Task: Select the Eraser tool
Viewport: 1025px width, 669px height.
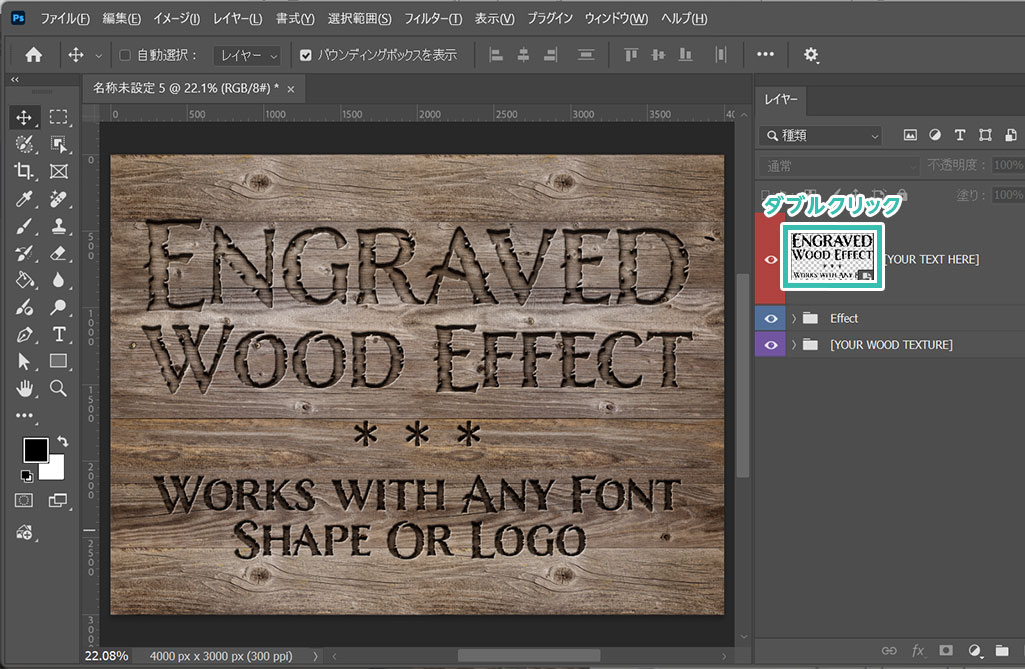Action: (x=59, y=252)
